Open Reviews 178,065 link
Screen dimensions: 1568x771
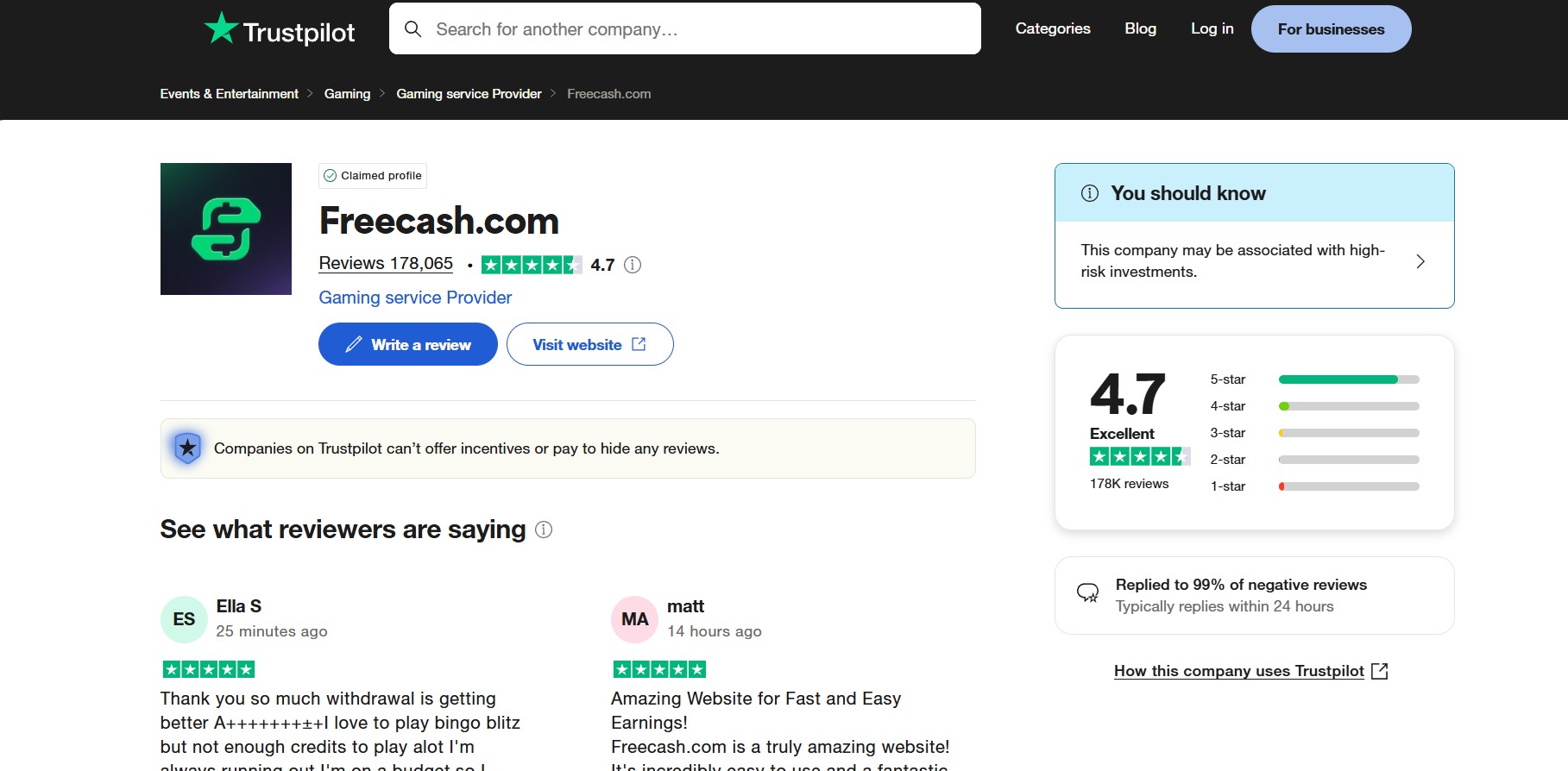point(386,264)
